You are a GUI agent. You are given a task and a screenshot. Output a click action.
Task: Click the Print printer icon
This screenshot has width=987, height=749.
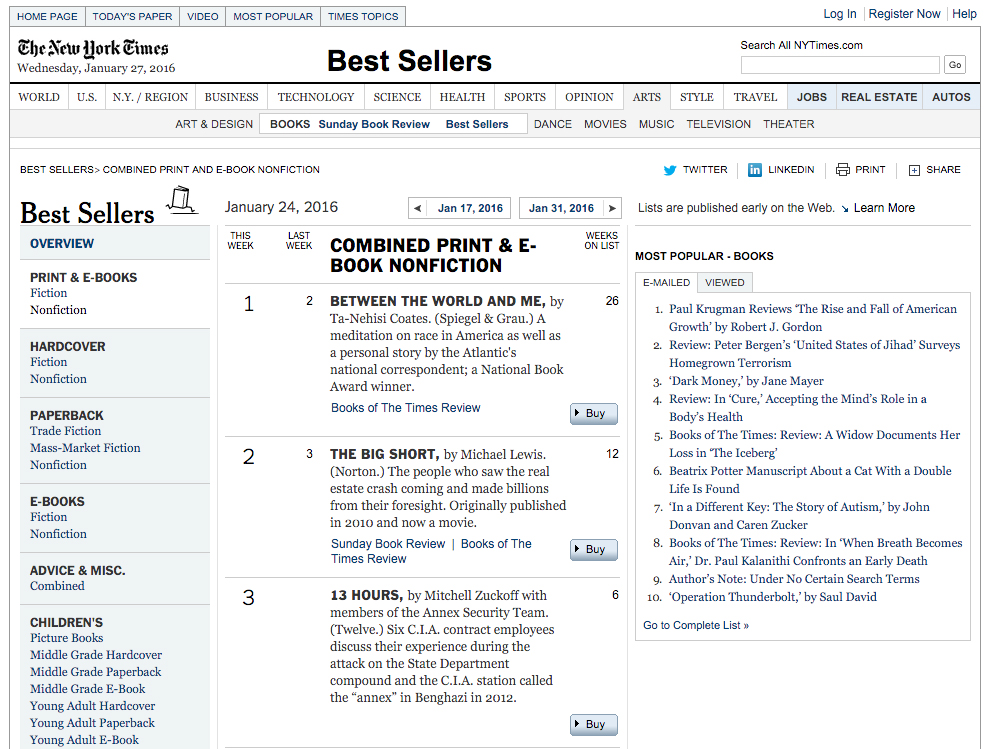point(843,170)
